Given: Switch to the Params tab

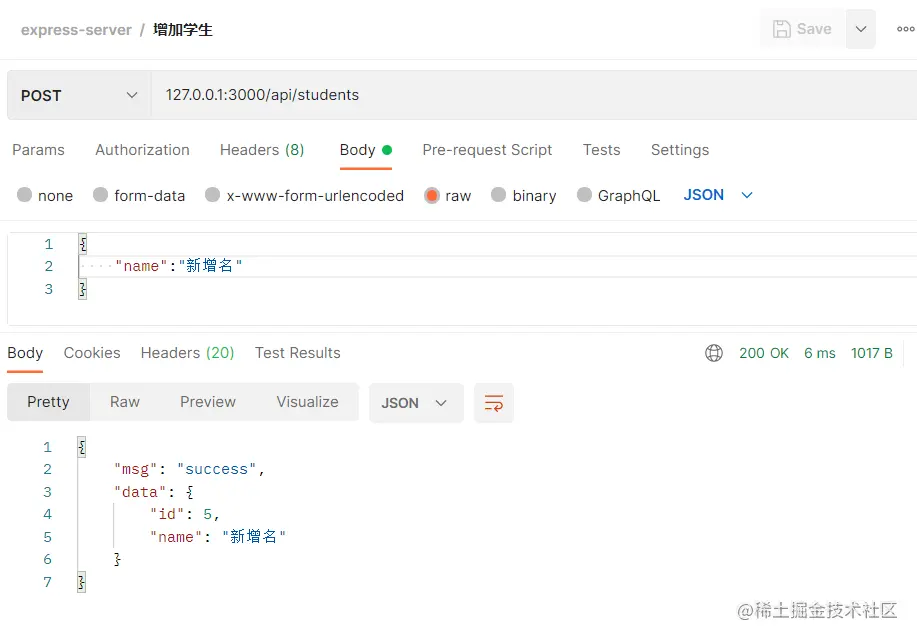Looking at the screenshot, I should (x=38, y=150).
